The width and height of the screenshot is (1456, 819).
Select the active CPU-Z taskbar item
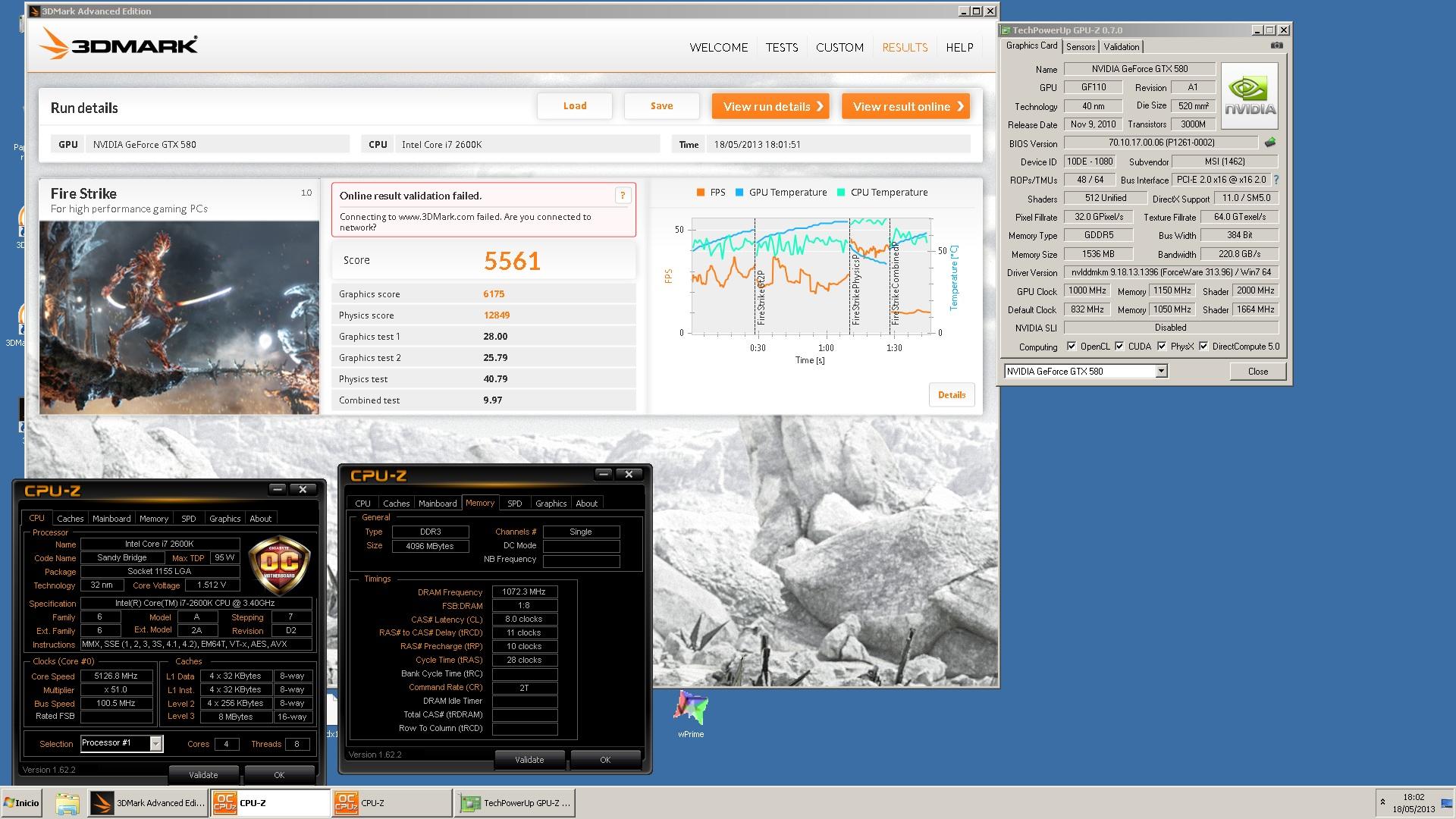pyautogui.click(x=270, y=803)
